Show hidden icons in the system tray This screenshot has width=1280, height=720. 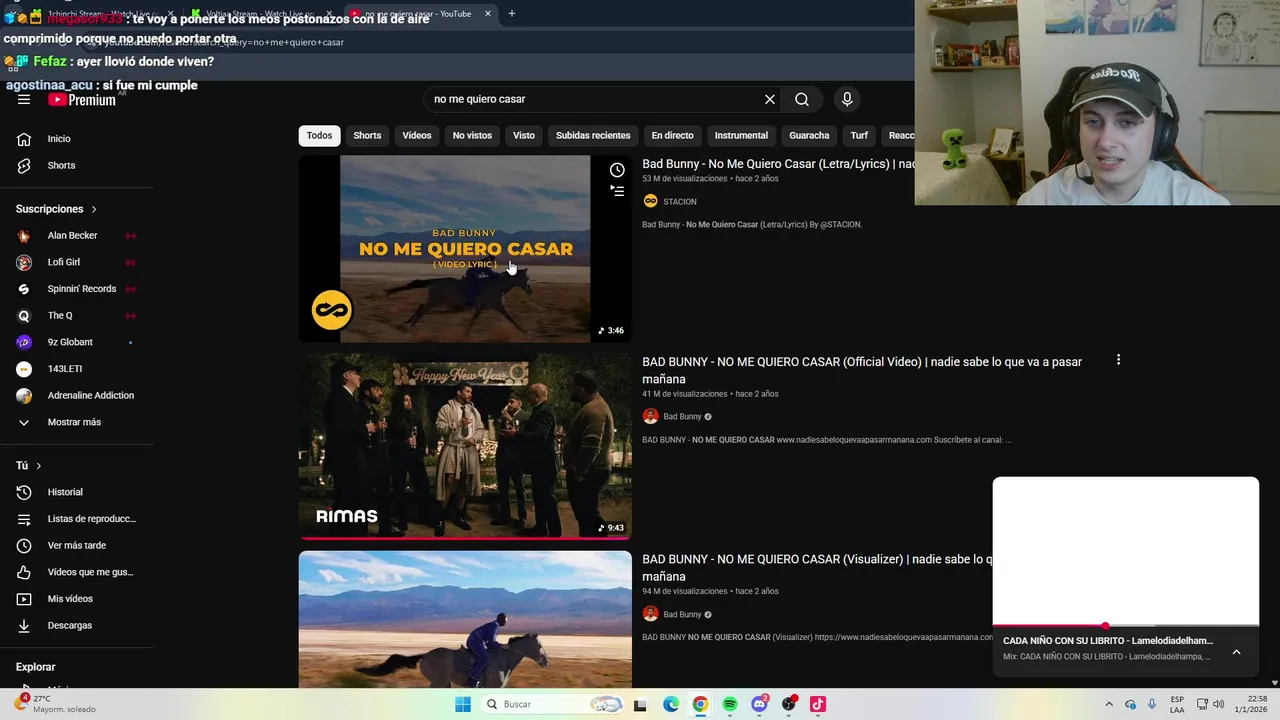[x=1108, y=704]
